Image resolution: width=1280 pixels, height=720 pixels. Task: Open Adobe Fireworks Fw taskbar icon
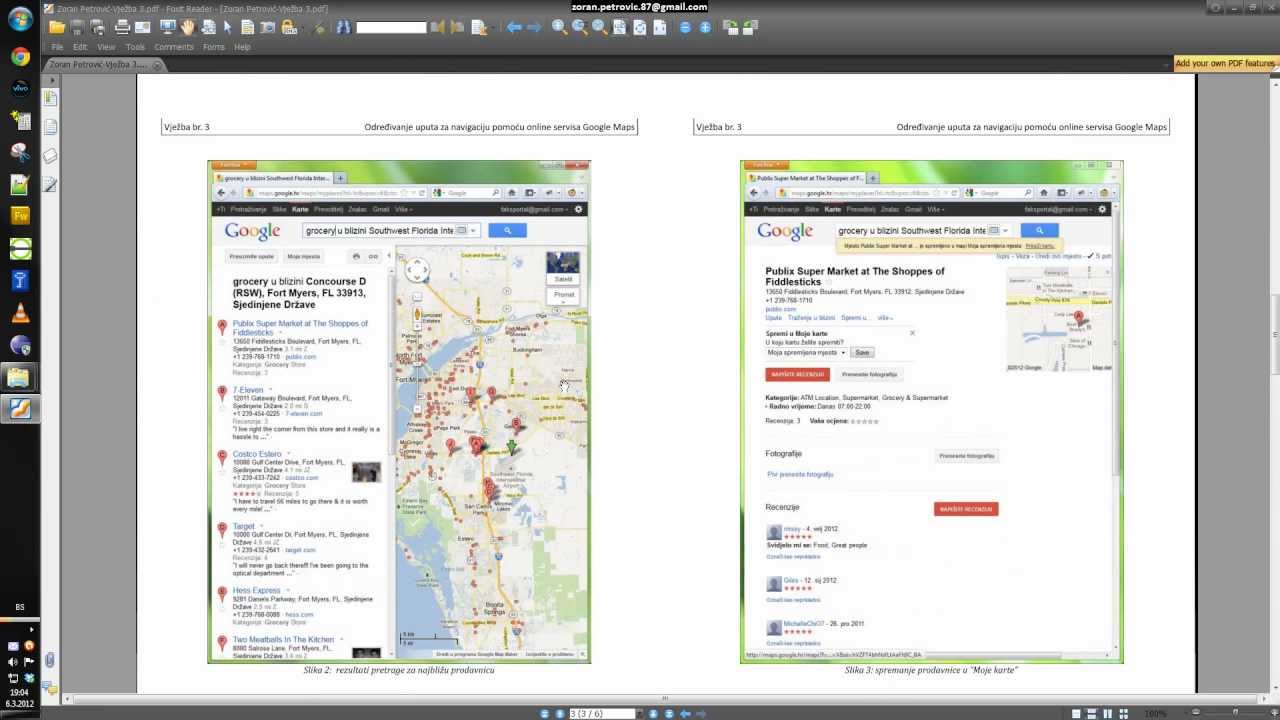20,215
